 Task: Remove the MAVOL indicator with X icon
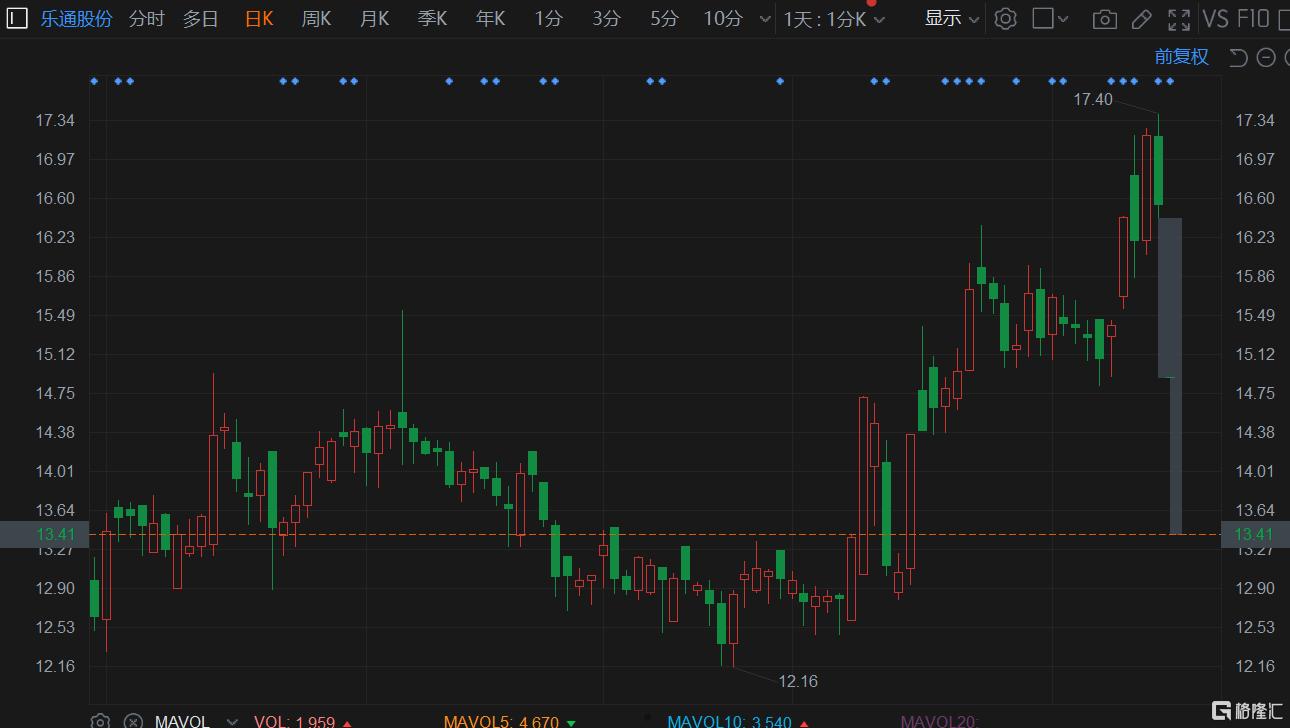tap(132, 721)
